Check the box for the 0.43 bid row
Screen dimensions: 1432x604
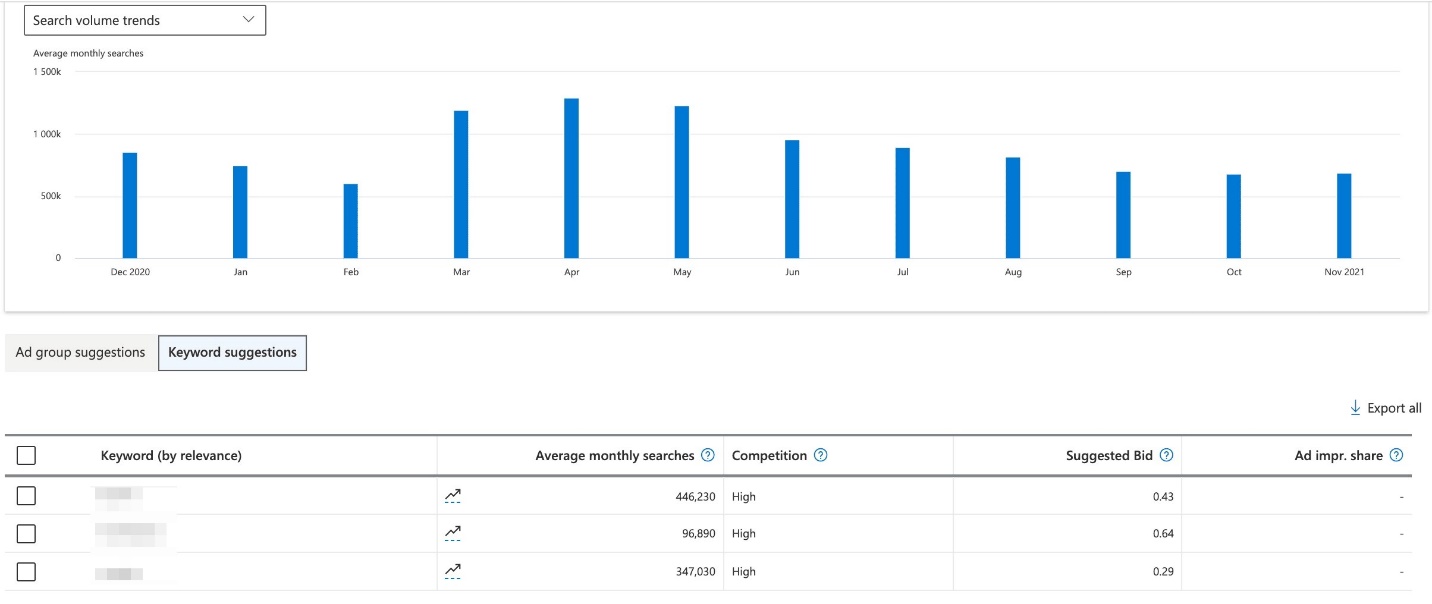click(x=27, y=496)
